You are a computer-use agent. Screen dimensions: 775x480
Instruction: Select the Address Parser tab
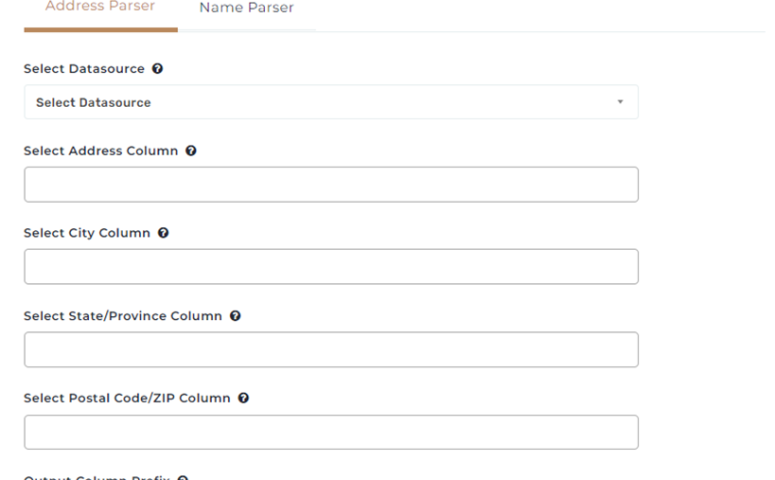(x=100, y=8)
